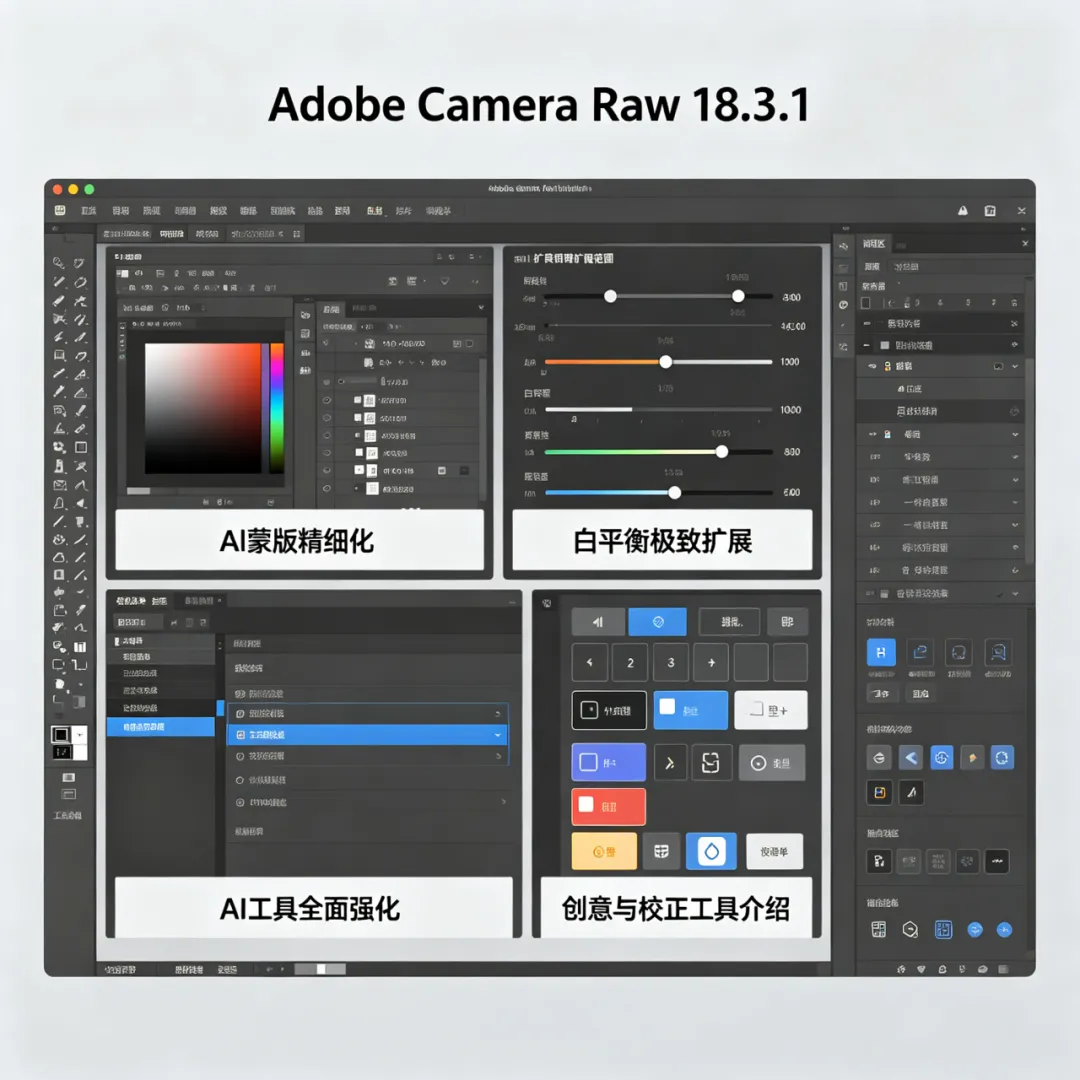Click the music-note tile in the right panel
1080x1080 pixels.
click(880, 861)
